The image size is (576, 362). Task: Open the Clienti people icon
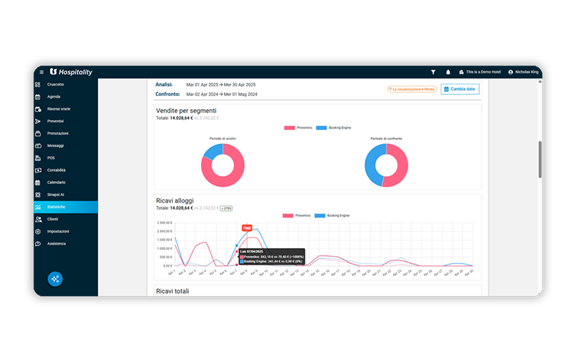38,219
